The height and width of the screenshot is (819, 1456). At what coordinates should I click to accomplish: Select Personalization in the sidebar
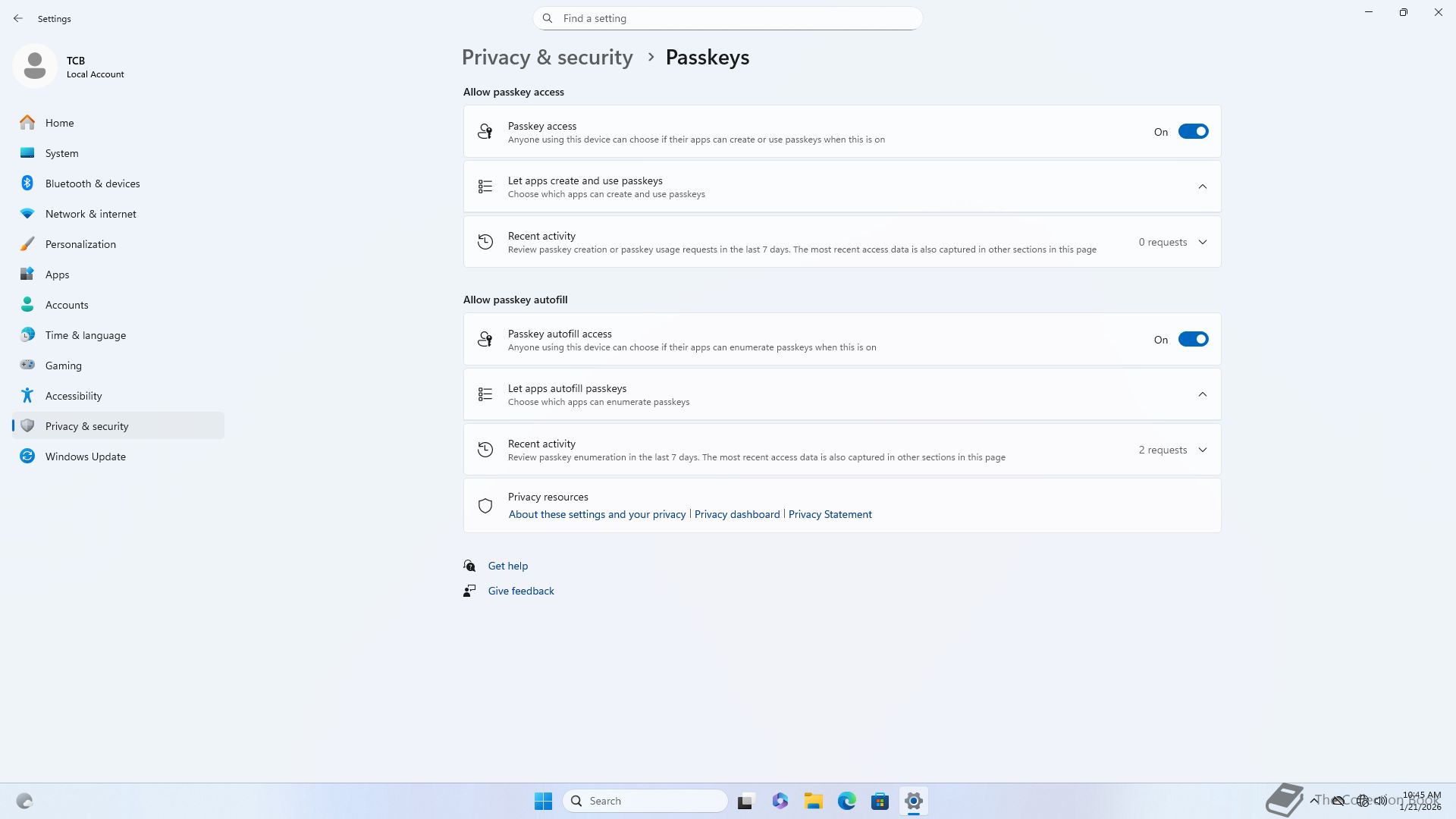[x=80, y=244]
